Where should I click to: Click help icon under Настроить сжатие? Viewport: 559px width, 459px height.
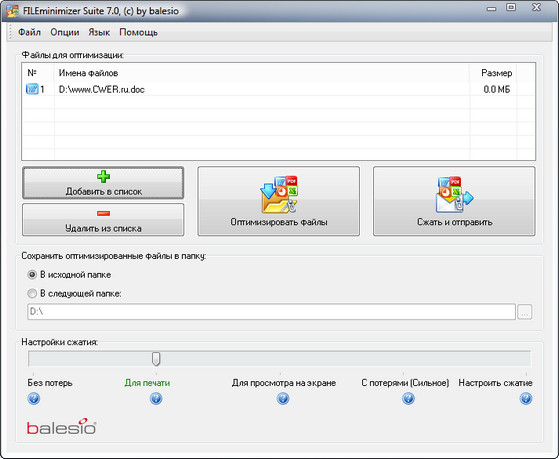point(526,398)
